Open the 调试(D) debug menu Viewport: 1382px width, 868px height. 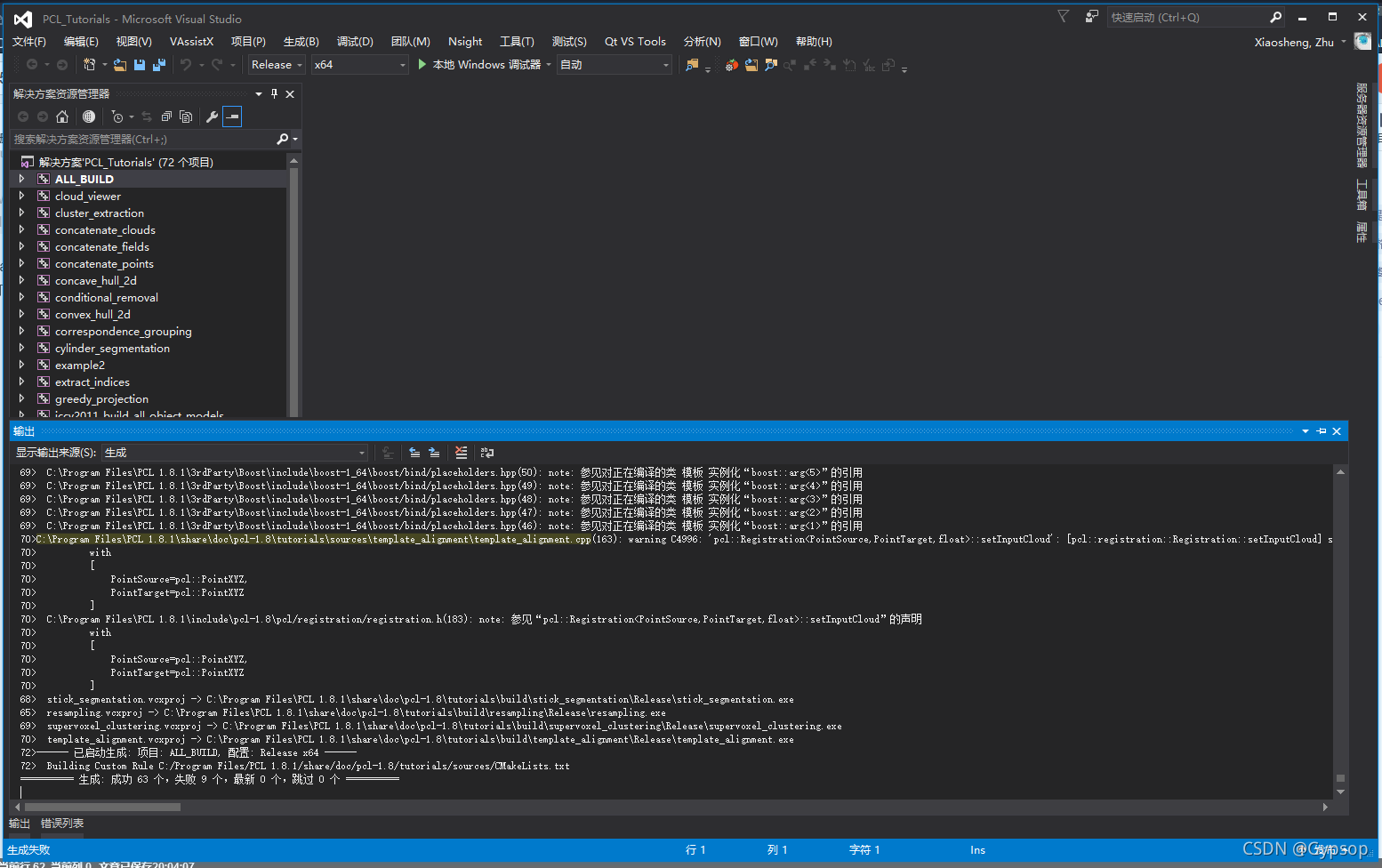pos(355,42)
